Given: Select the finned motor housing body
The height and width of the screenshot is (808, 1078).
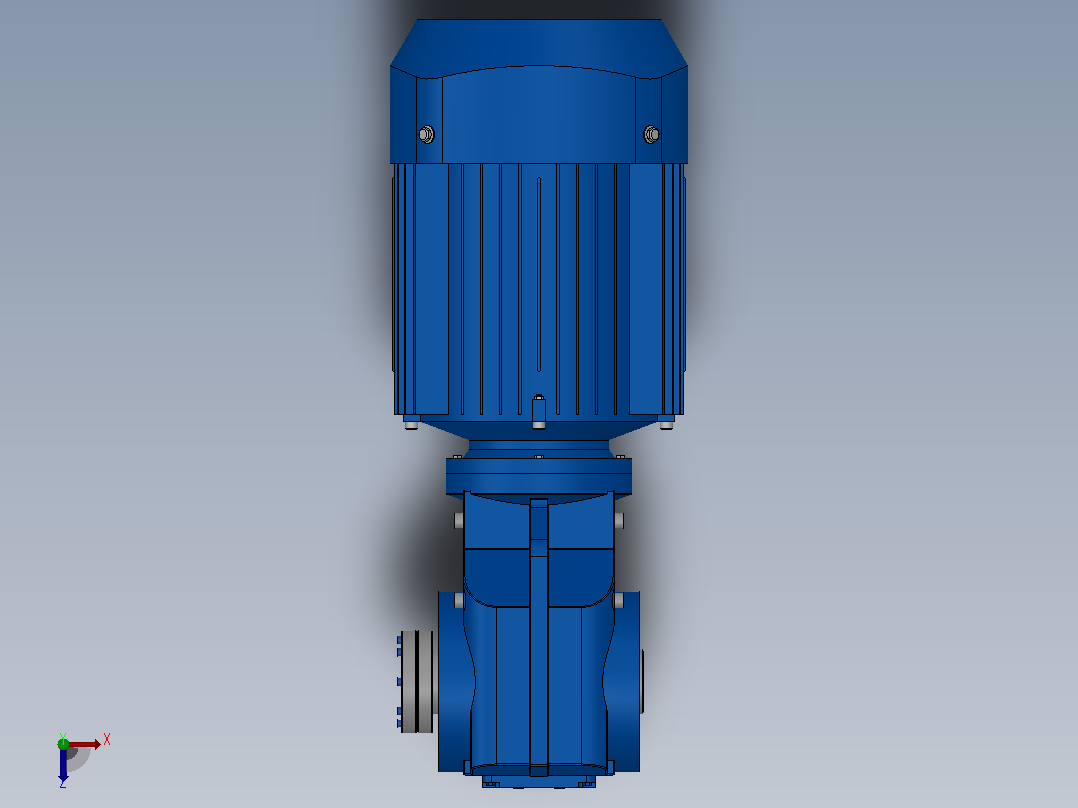Looking at the screenshot, I should tap(539, 289).
